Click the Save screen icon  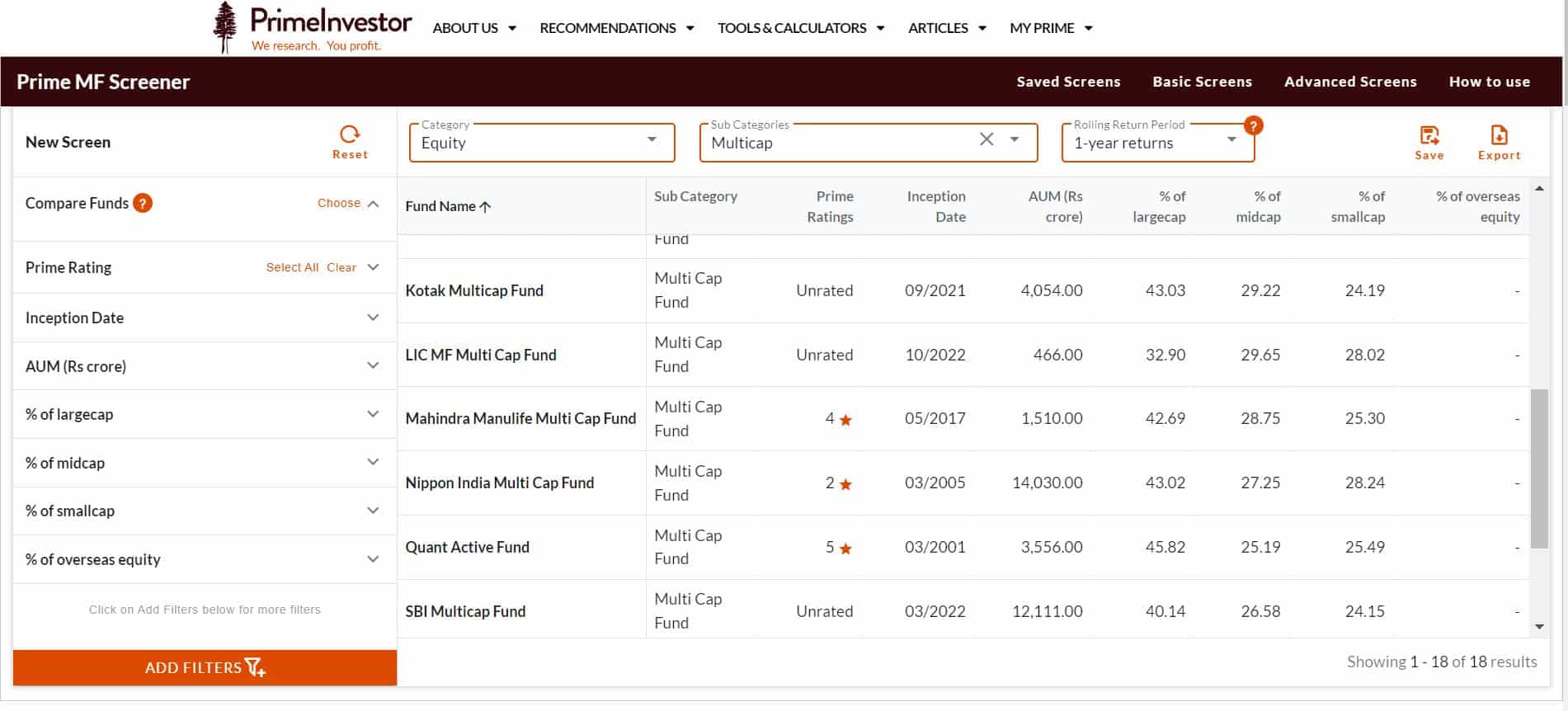tap(1429, 136)
